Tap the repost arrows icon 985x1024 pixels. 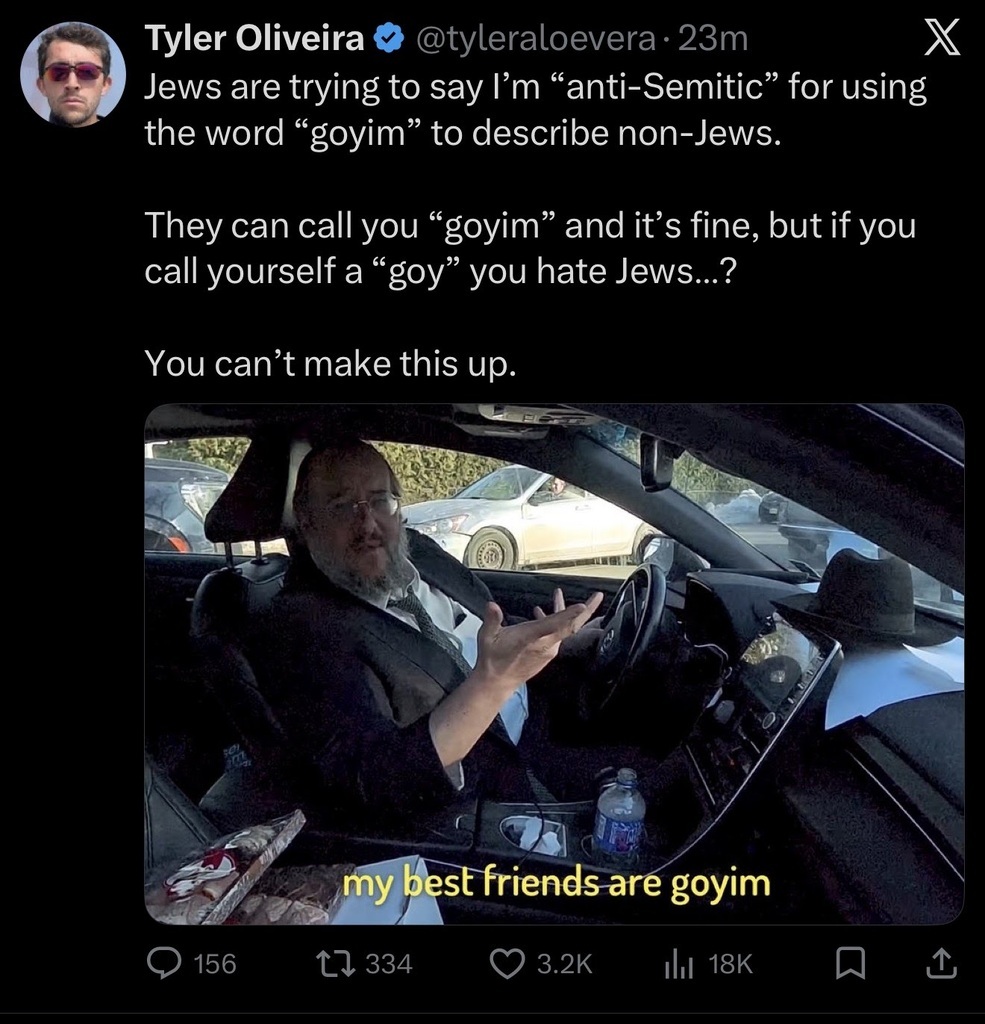(x=335, y=964)
